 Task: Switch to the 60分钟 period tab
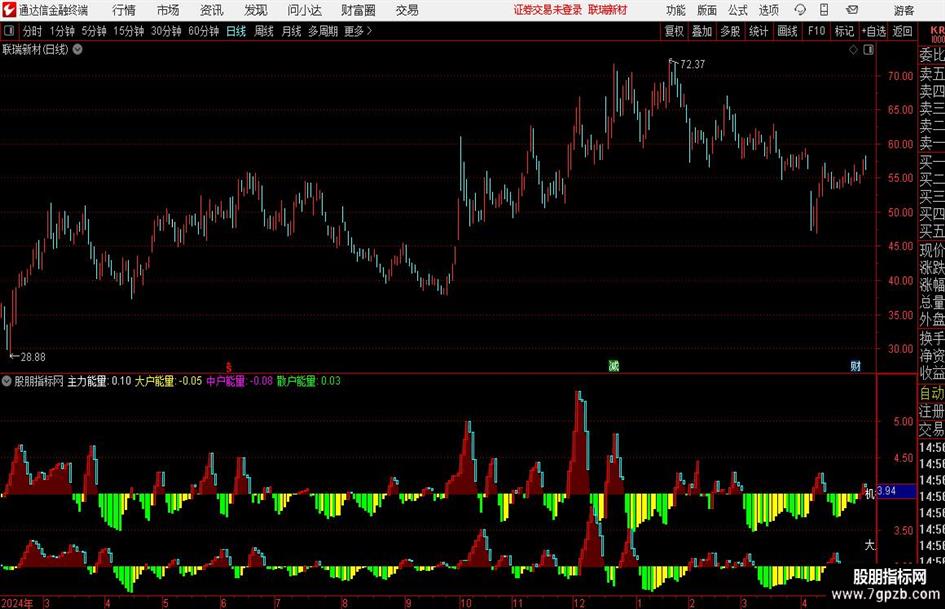coord(204,31)
